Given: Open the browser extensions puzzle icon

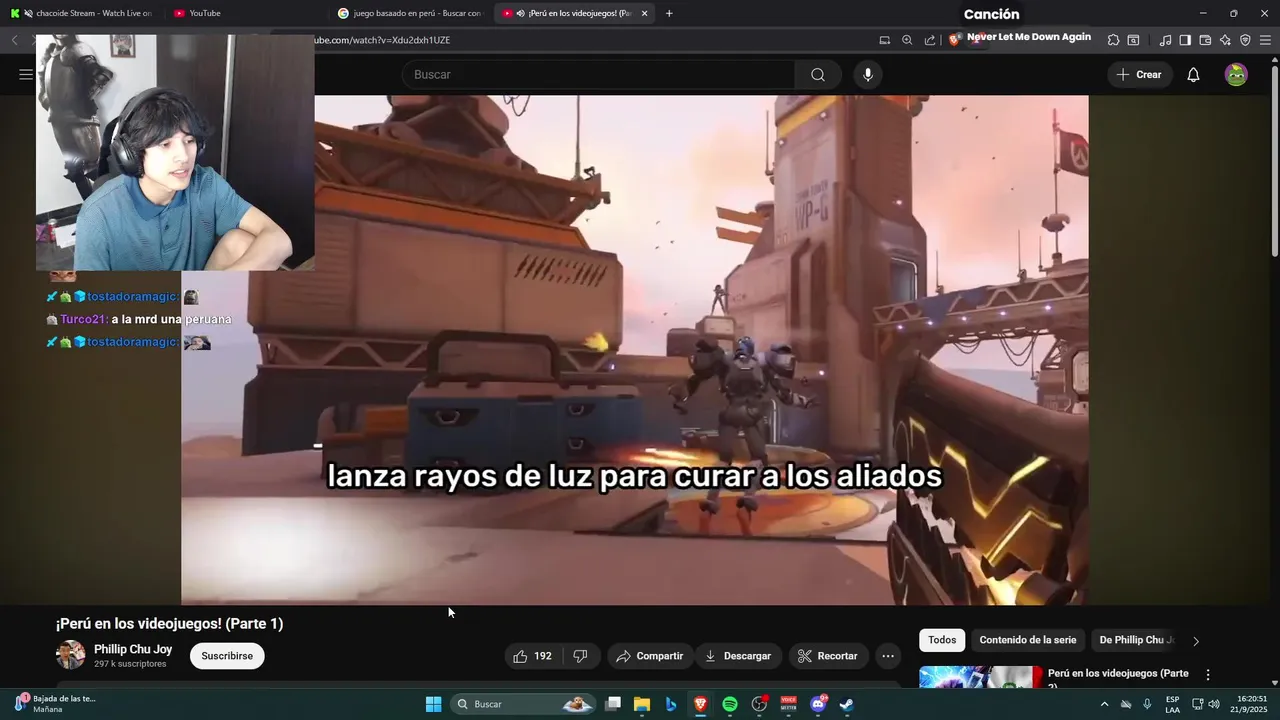Looking at the screenshot, I should (1113, 40).
